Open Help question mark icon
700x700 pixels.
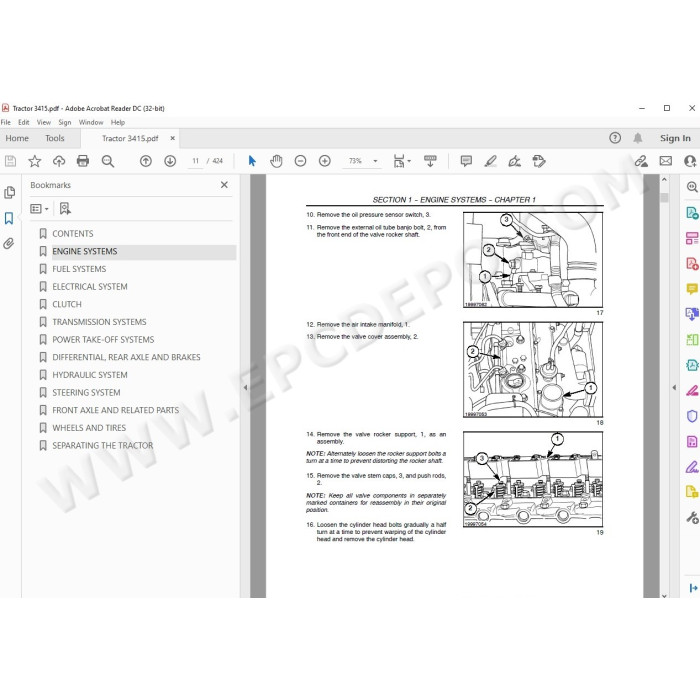coord(615,138)
